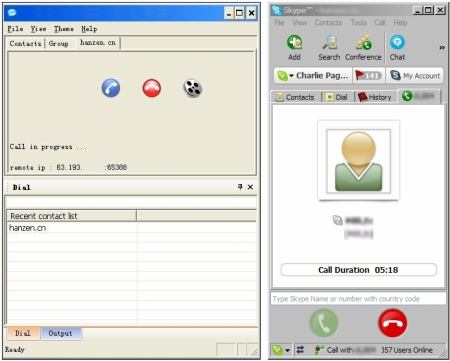Image resolution: width=450 pixels, height=361 pixels.
Task: Close the Dial panel
Action: pos(250,187)
